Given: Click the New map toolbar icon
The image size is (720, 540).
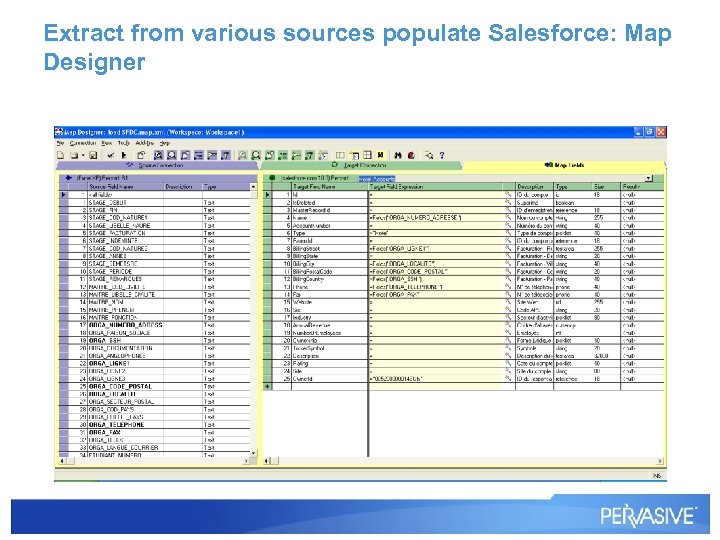Looking at the screenshot, I should (x=60, y=155).
